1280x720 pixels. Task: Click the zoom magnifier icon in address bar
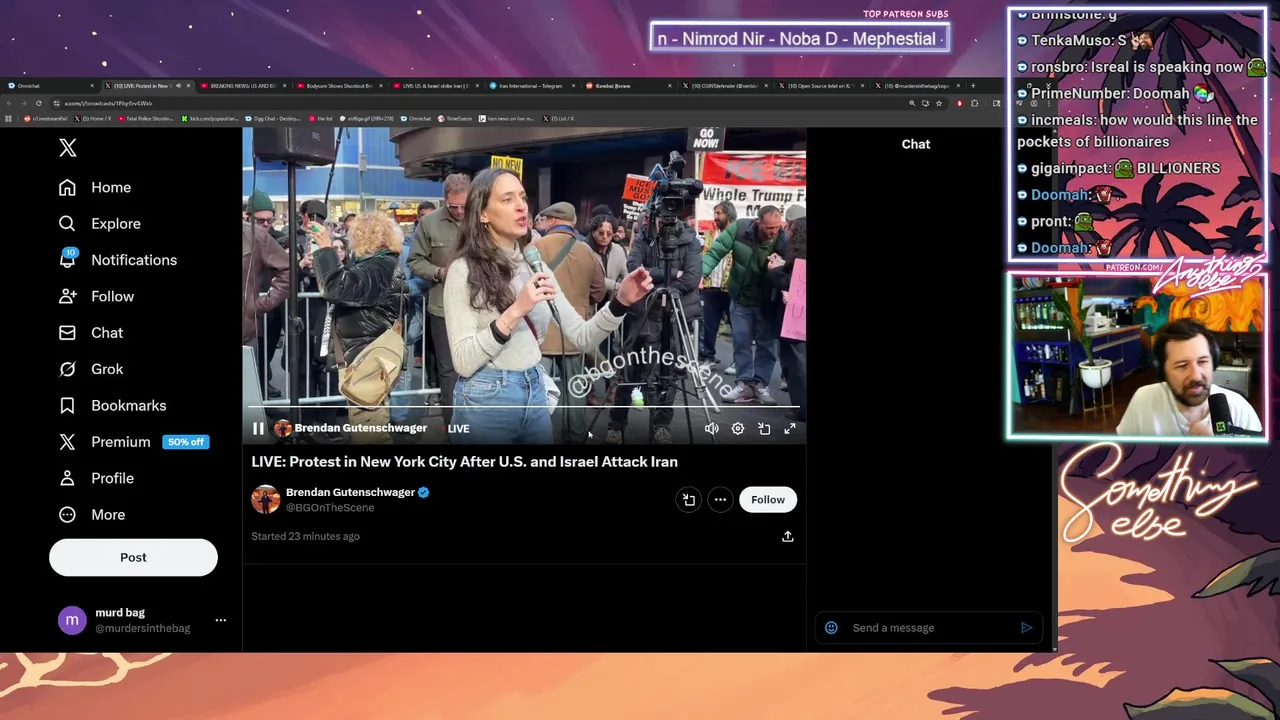click(912, 103)
